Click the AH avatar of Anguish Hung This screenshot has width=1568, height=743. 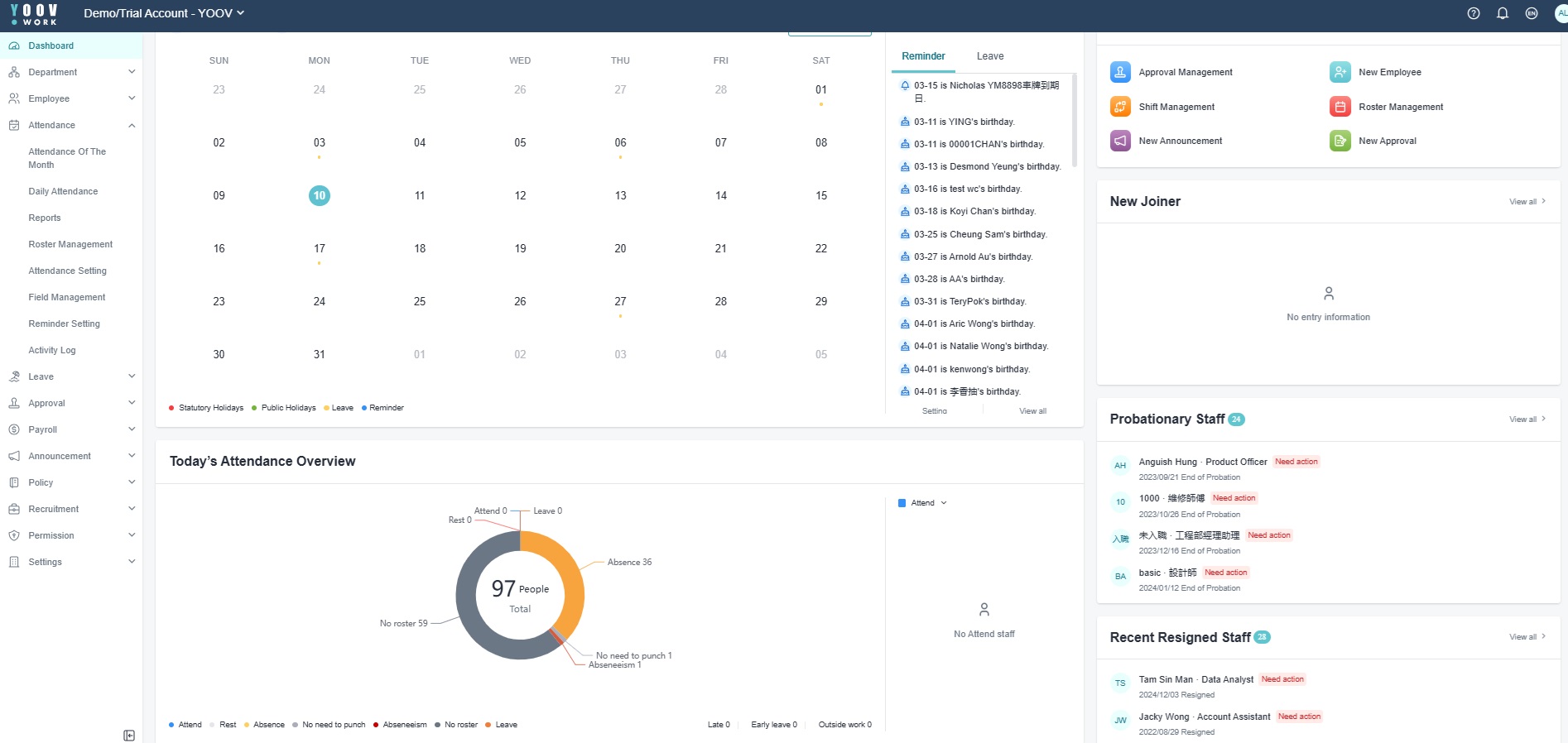(x=1120, y=465)
